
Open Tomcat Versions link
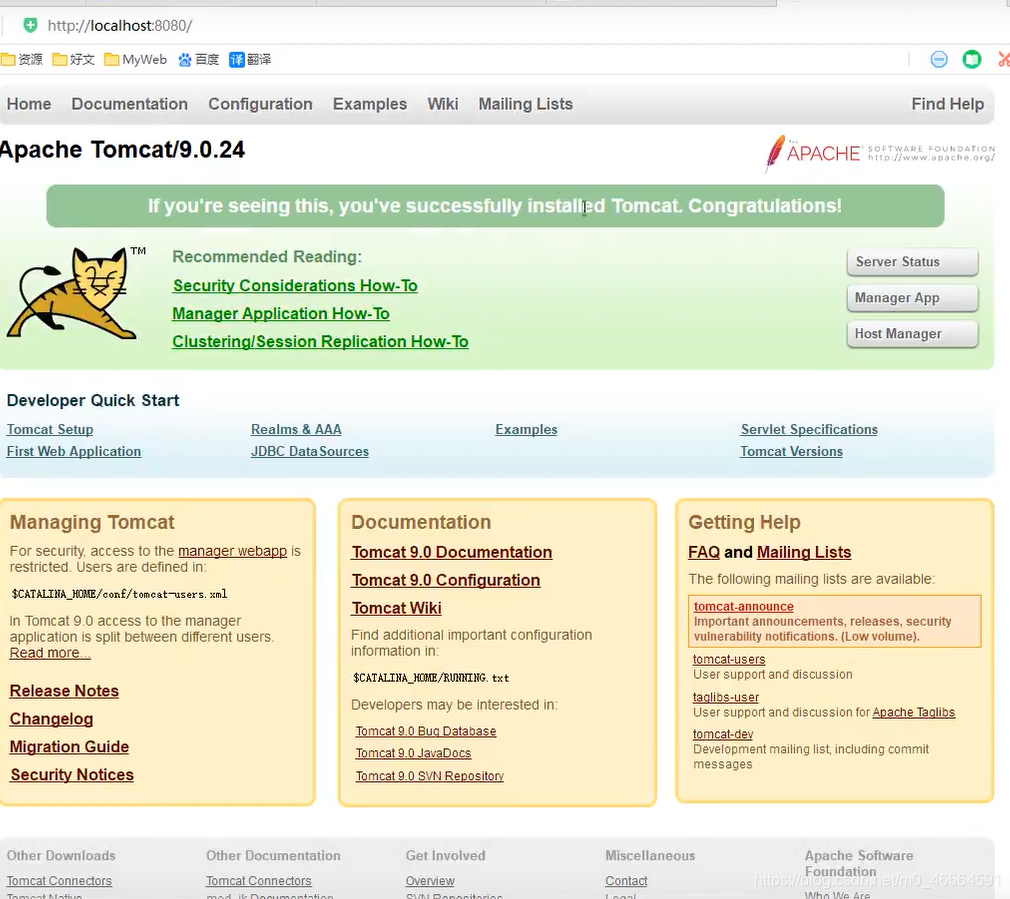791,451
